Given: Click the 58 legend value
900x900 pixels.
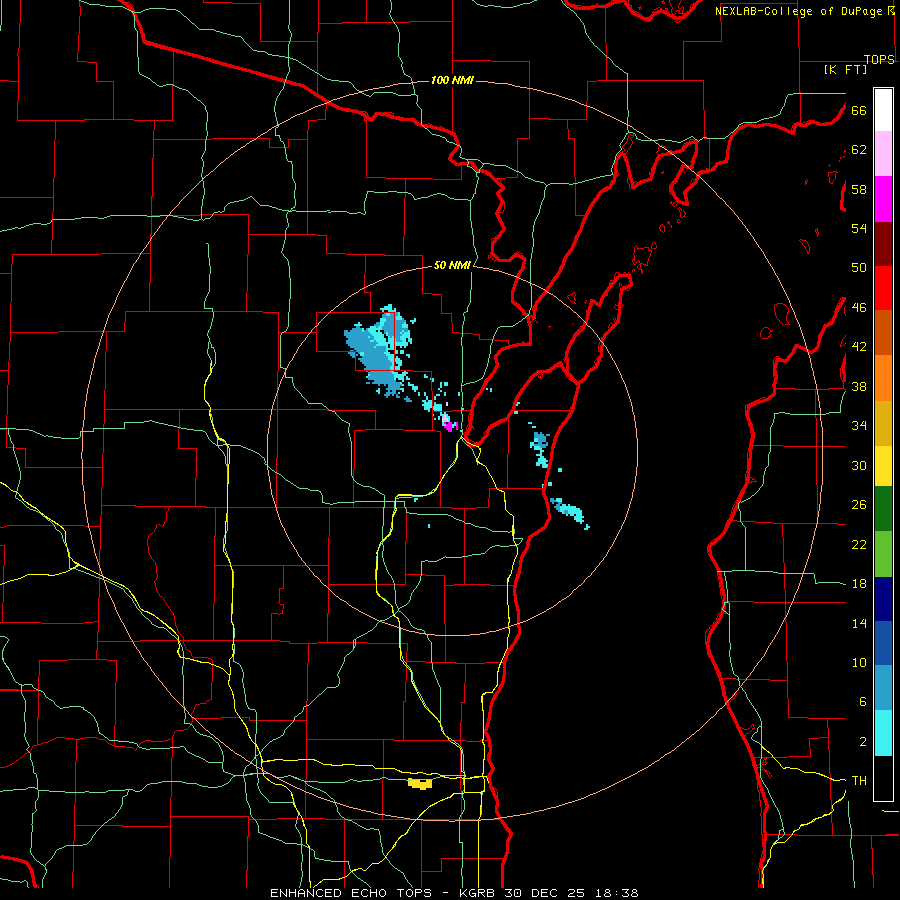Looking at the screenshot, I should point(859,189).
